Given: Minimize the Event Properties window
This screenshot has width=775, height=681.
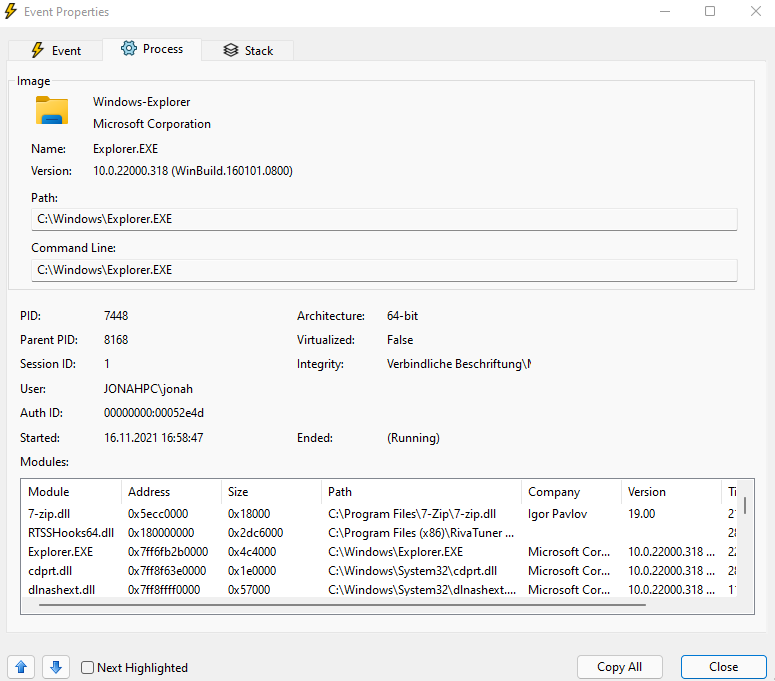Looking at the screenshot, I should point(665,11).
